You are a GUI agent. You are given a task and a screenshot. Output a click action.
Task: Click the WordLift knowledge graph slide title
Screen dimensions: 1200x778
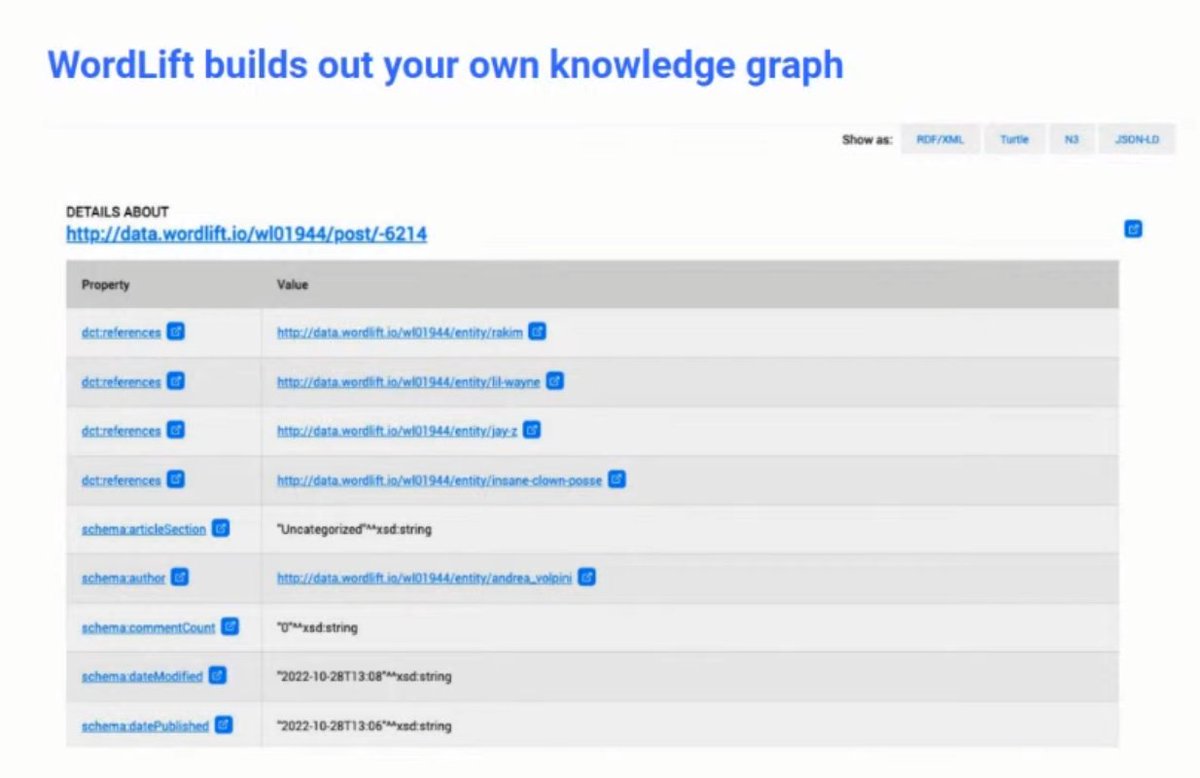pyautogui.click(x=445, y=64)
